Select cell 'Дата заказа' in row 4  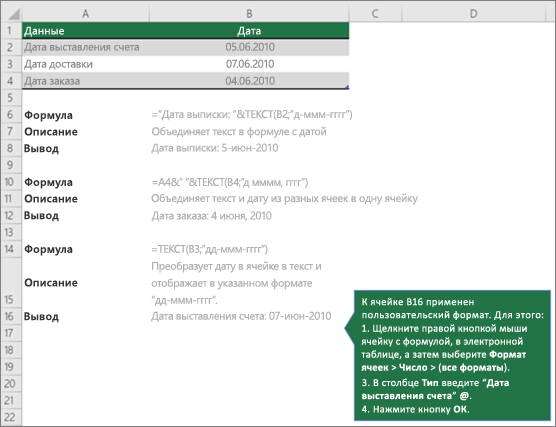(x=85, y=81)
